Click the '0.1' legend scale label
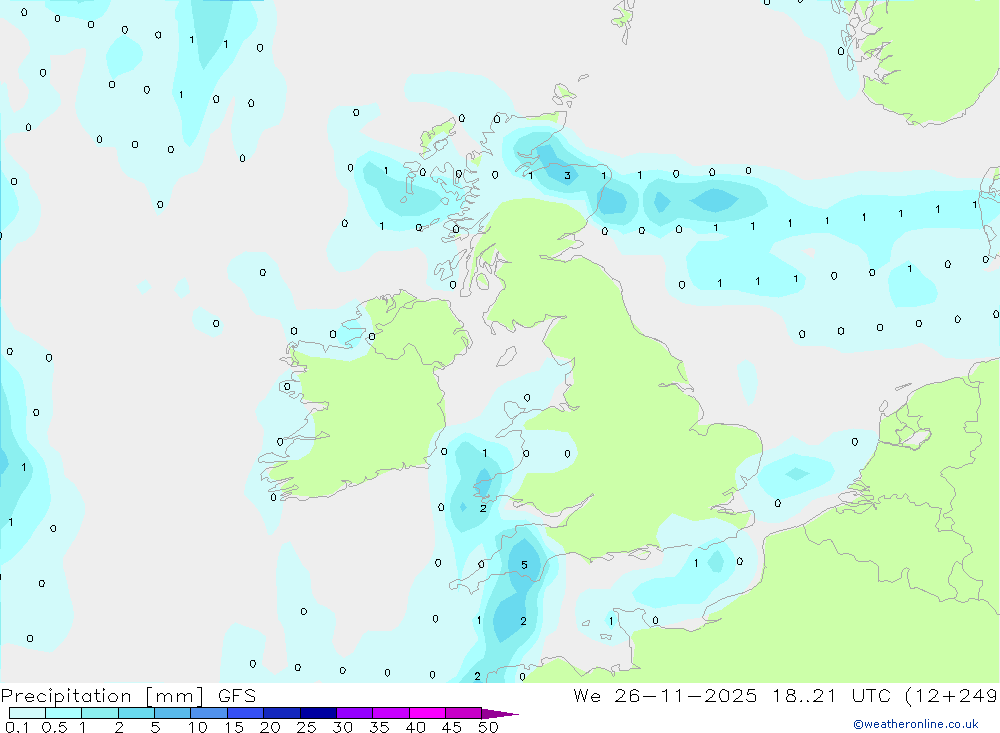Viewport: 1000px width, 733px height. 17,727
